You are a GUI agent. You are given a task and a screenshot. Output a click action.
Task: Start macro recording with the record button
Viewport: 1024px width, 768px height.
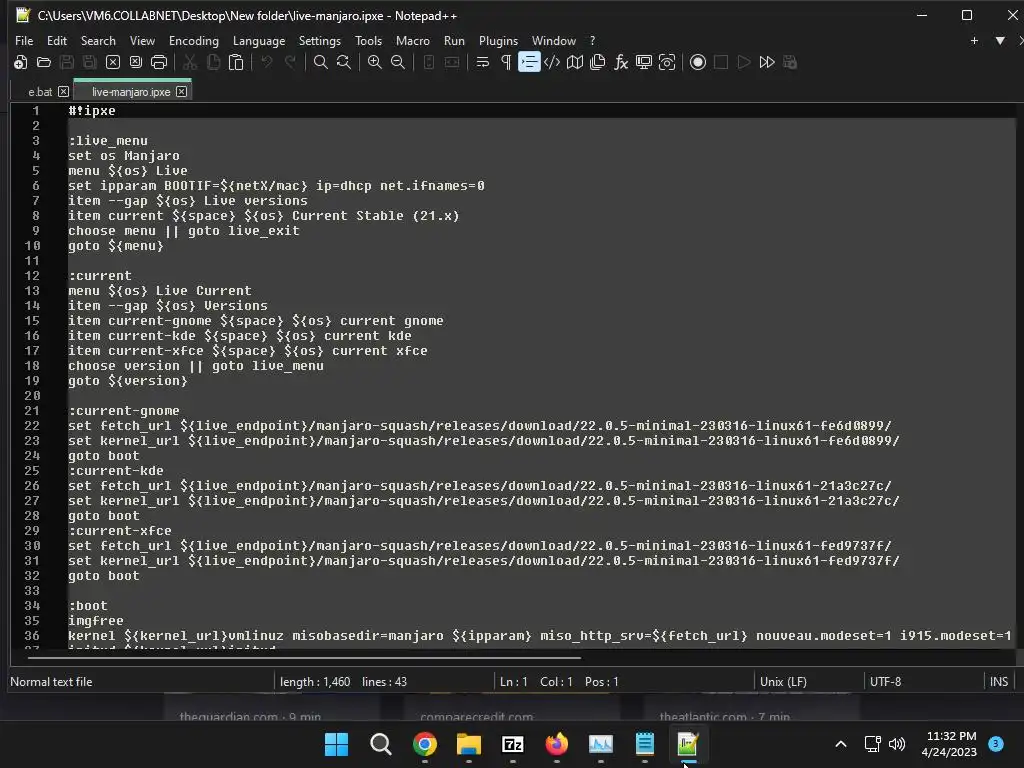[x=698, y=62]
